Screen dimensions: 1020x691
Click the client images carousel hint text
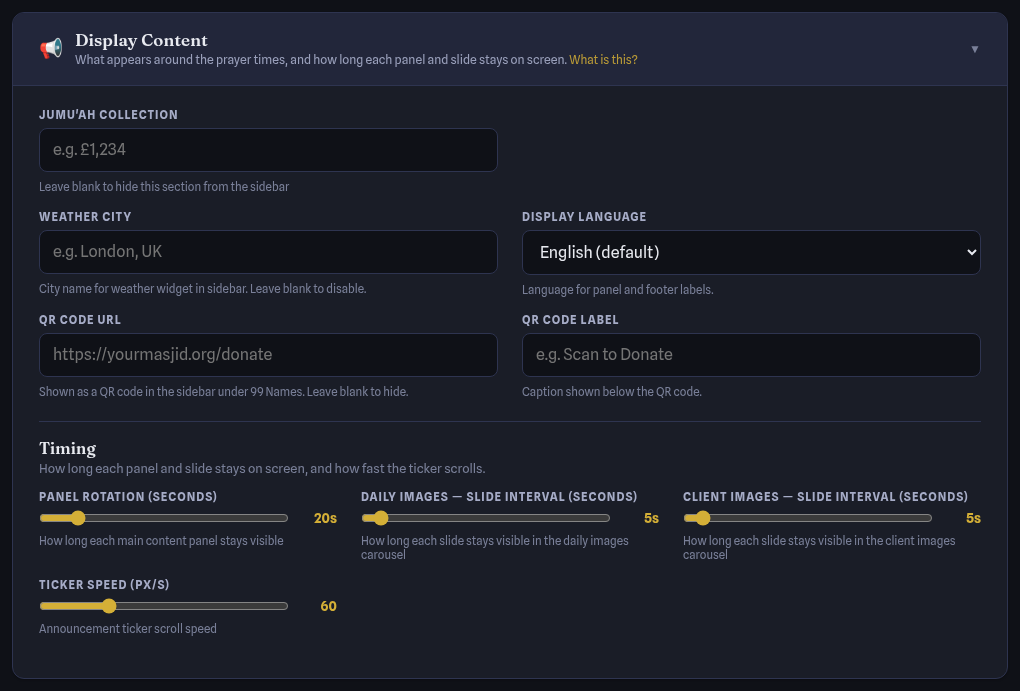point(819,548)
